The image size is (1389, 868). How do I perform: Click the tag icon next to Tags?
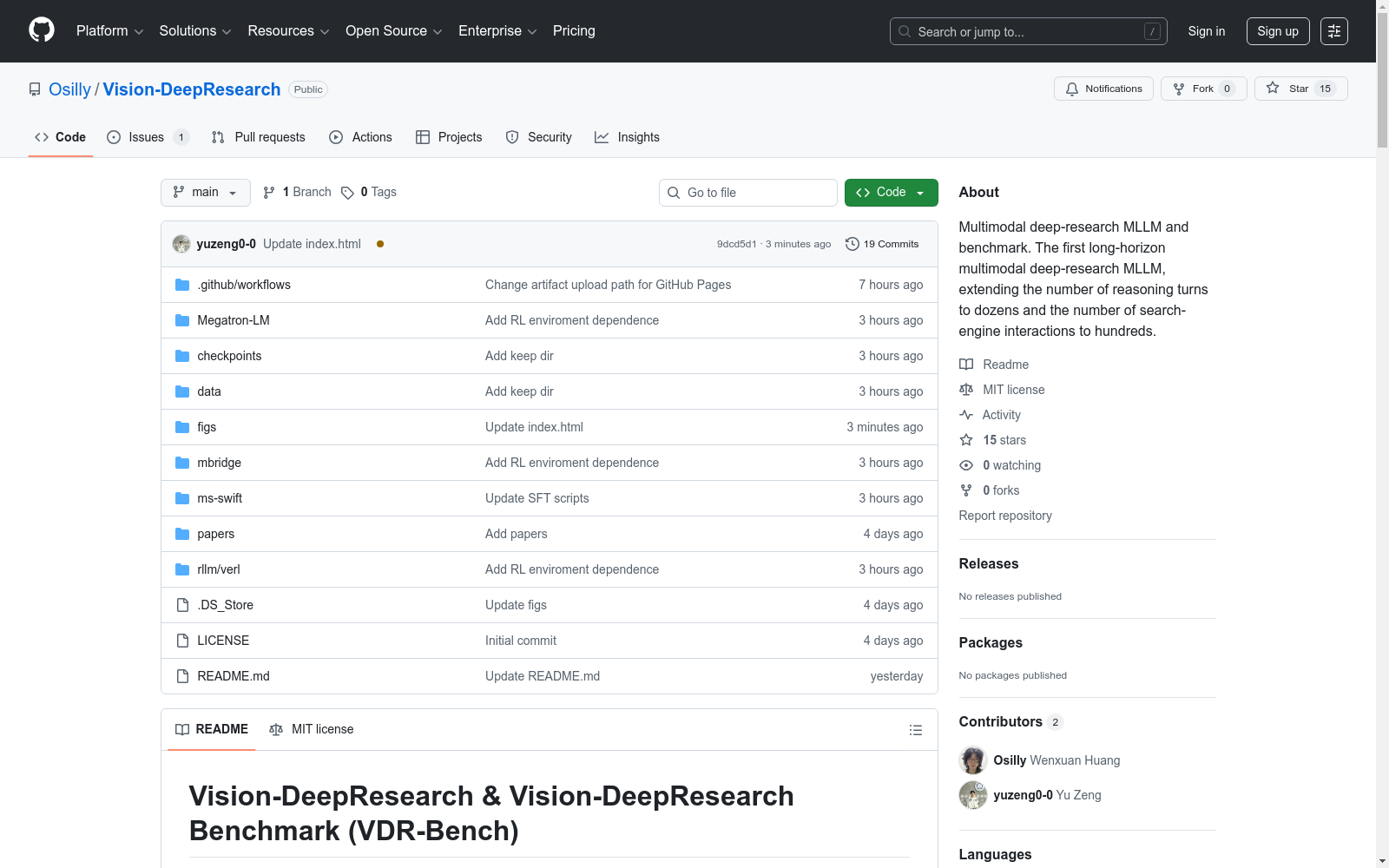[x=347, y=193]
